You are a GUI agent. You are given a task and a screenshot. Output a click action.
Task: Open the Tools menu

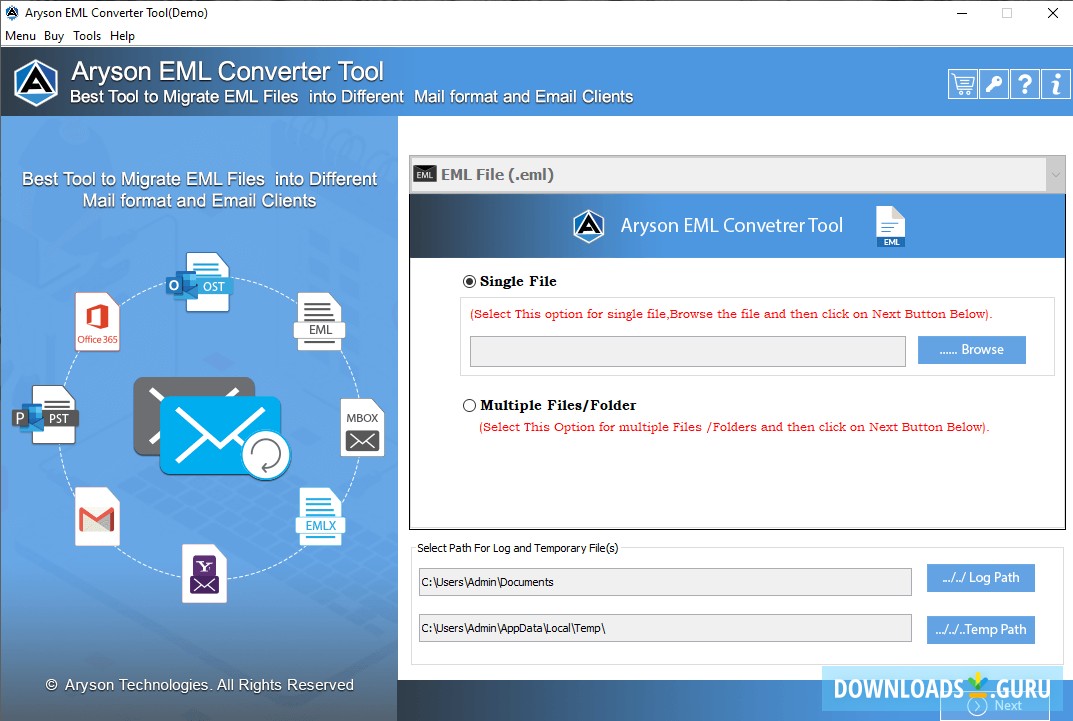coord(86,35)
